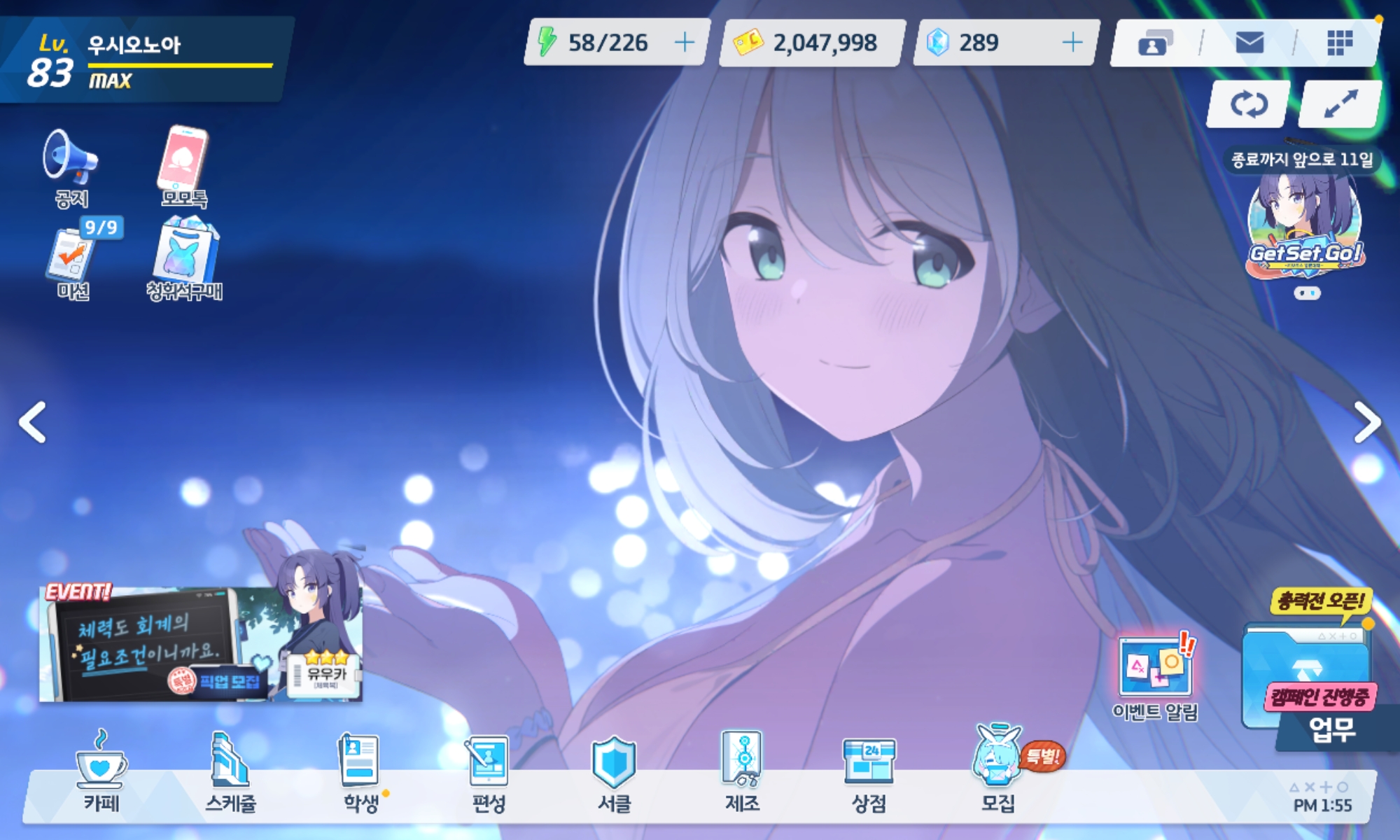
Task: Open the account profile cards icon
Action: tap(1154, 43)
